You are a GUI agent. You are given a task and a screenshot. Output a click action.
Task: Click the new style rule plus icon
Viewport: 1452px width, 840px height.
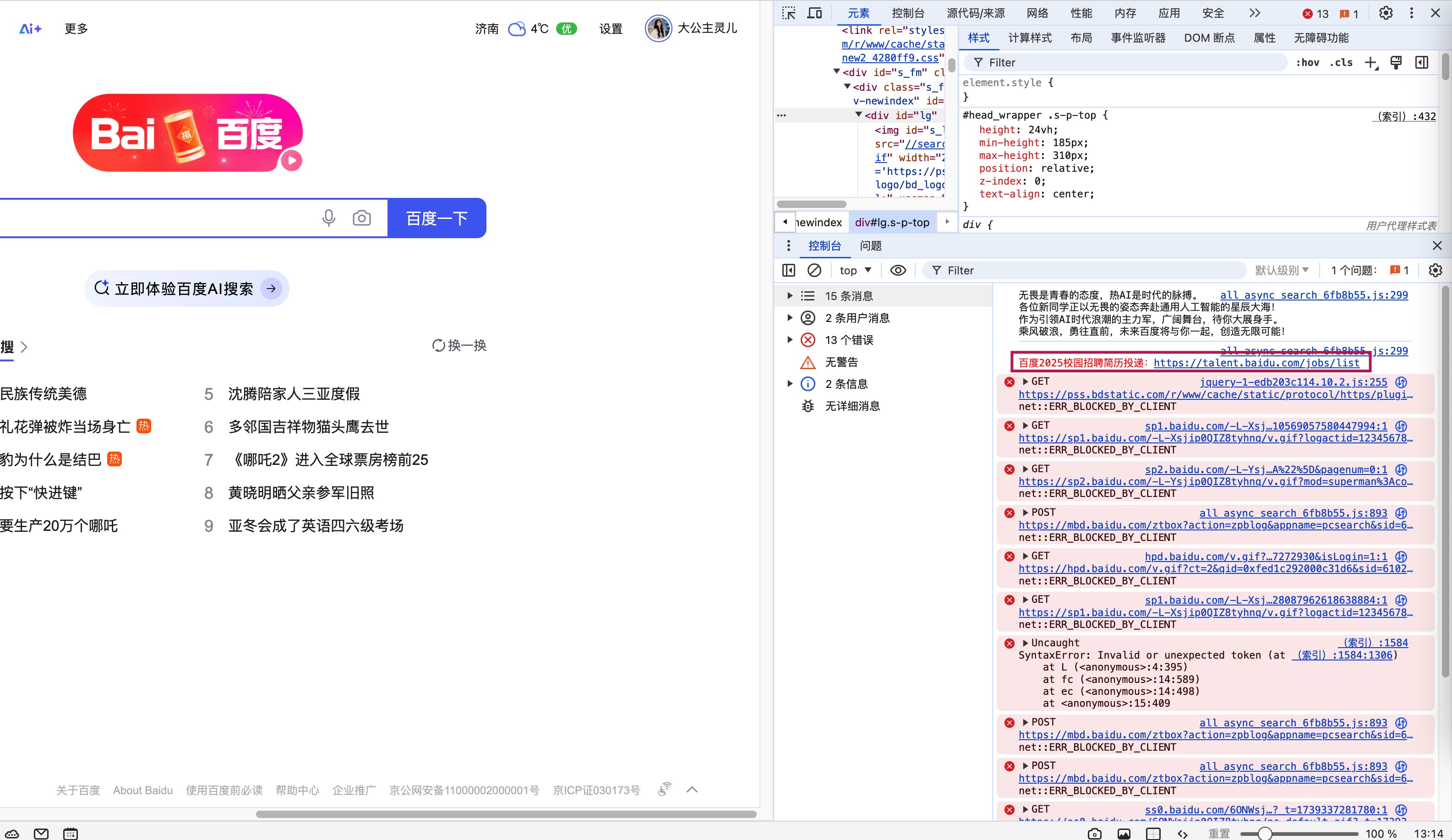(x=1371, y=63)
